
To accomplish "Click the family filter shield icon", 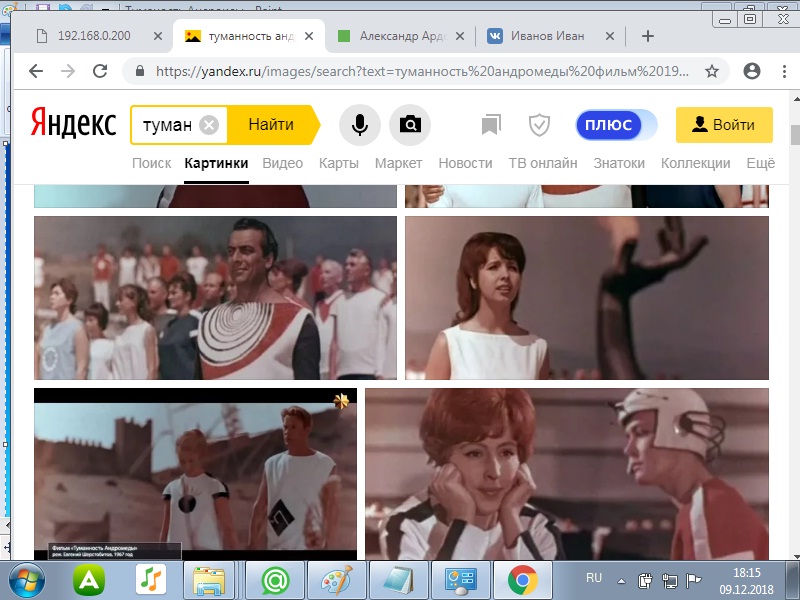I will [539, 124].
